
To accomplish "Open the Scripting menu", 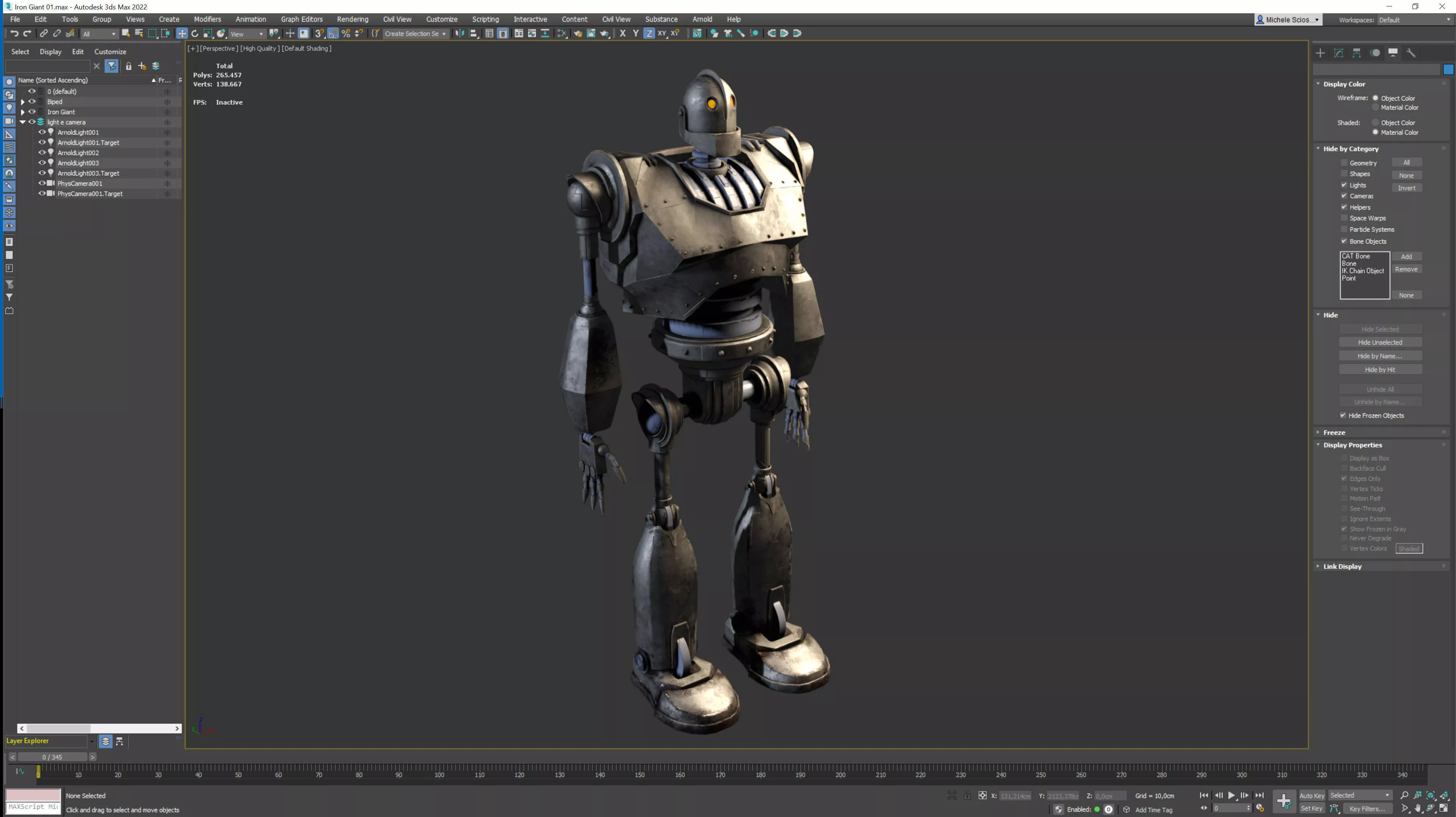I will (485, 19).
